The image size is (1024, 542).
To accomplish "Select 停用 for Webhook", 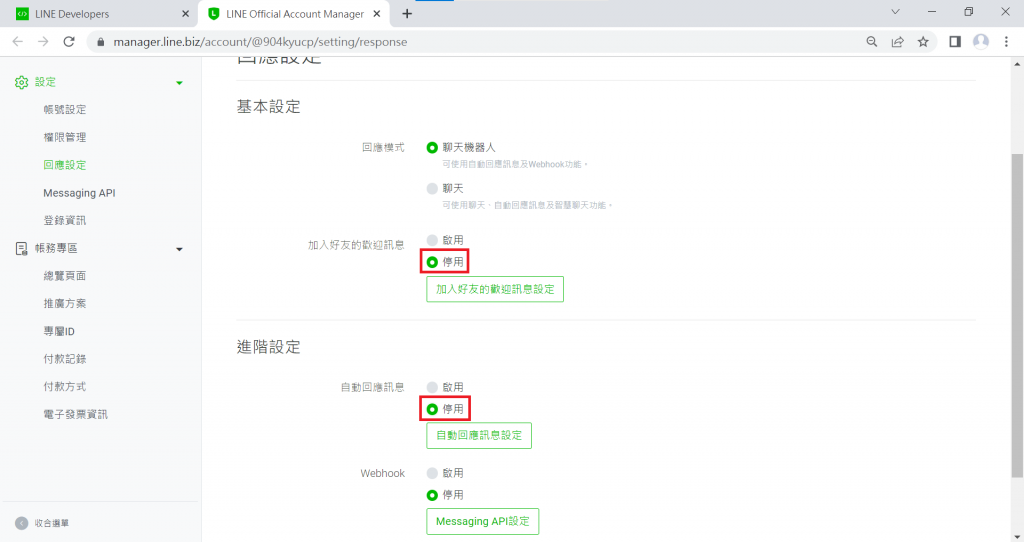I will pyautogui.click(x=432, y=495).
